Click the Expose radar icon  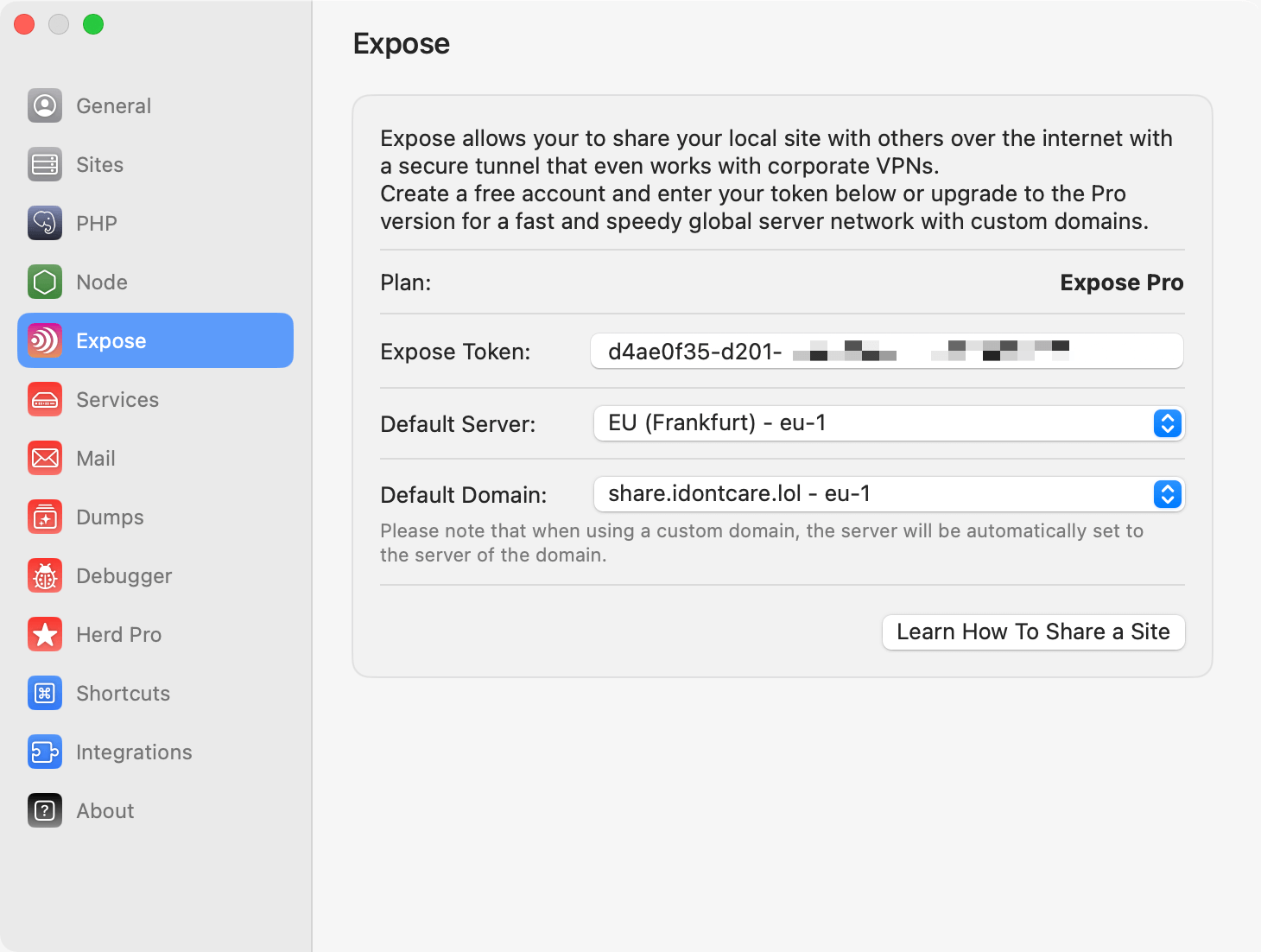point(44,340)
